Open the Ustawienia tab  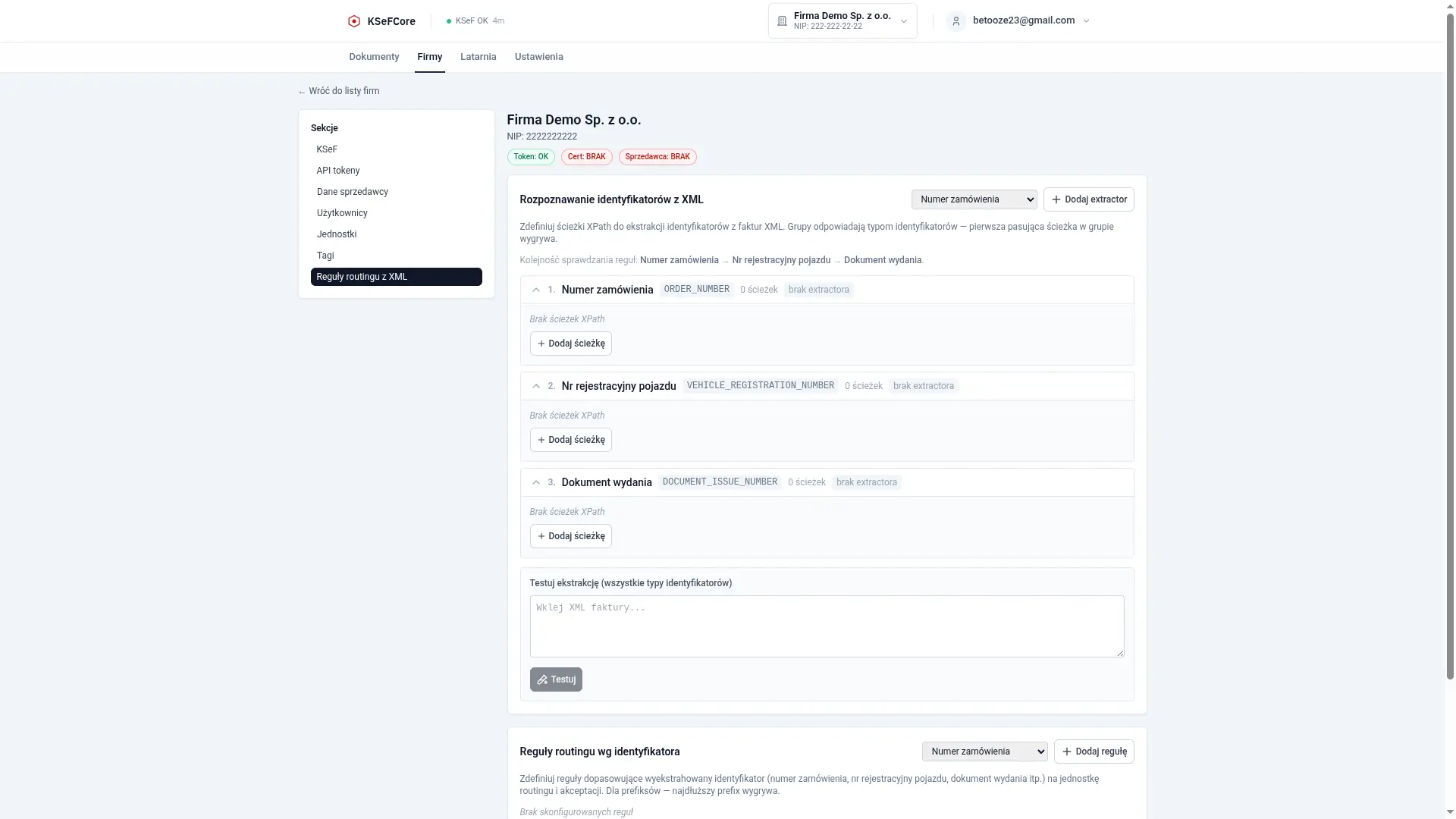coord(538,57)
